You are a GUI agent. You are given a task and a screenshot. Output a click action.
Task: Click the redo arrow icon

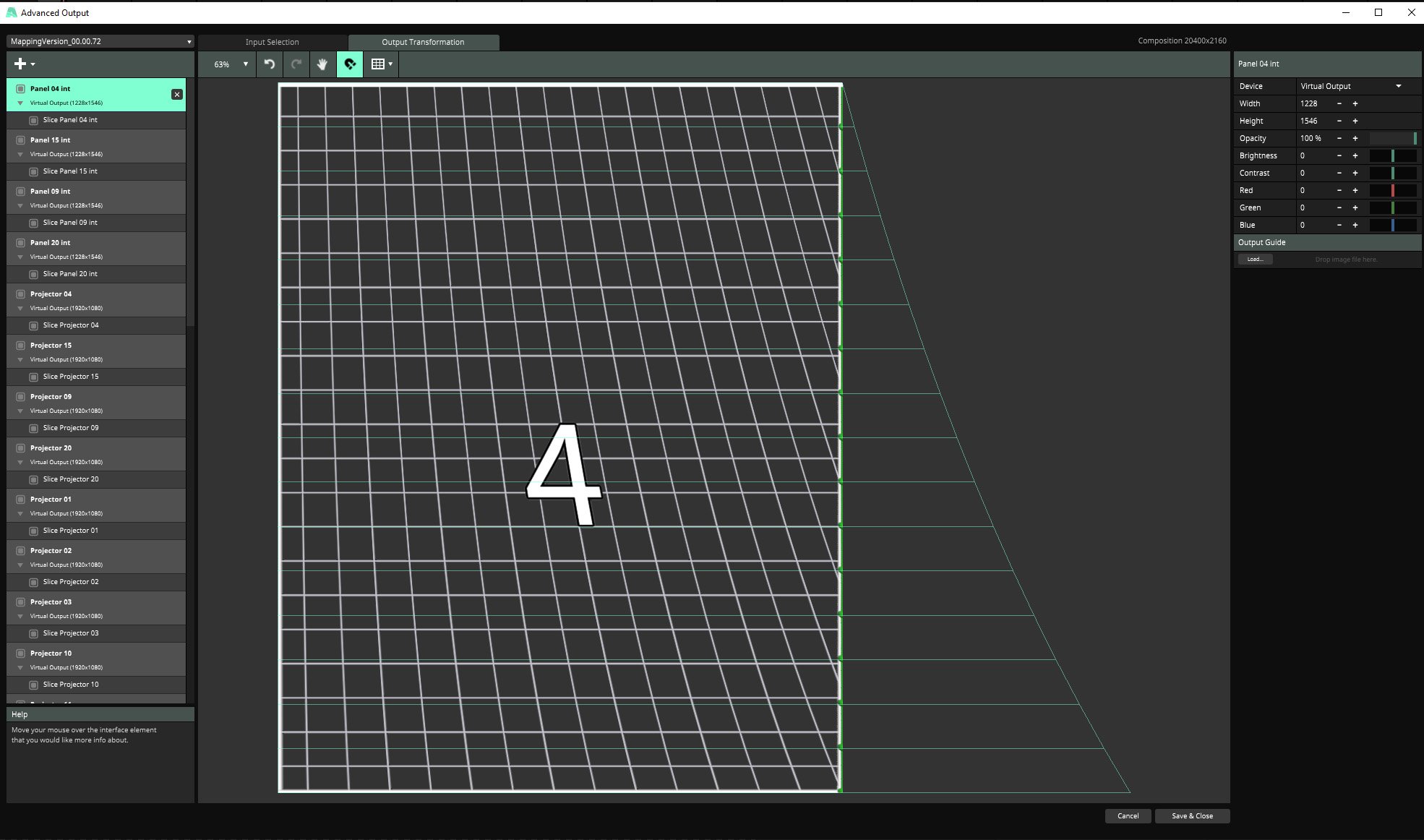pos(296,64)
